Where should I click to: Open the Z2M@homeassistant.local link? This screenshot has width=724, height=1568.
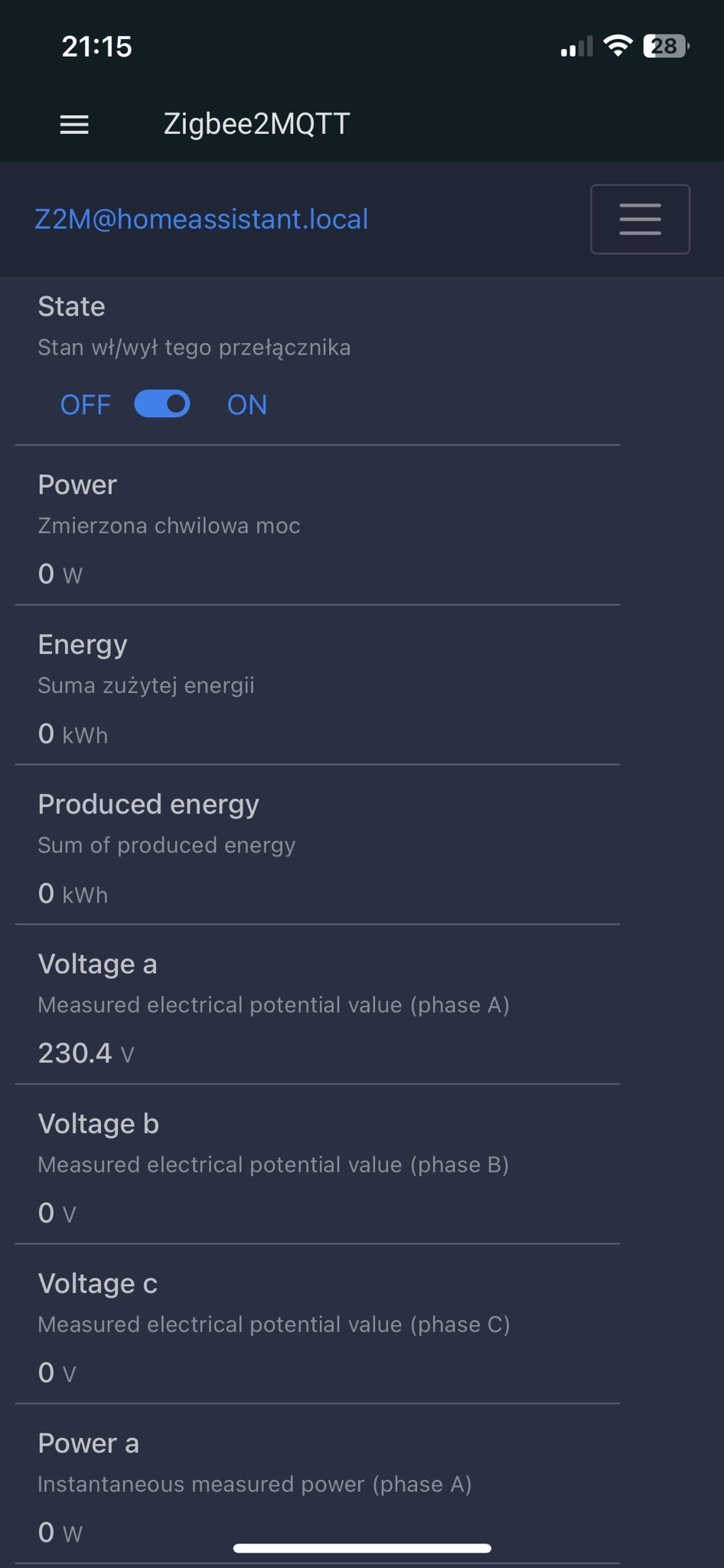[x=201, y=220]
